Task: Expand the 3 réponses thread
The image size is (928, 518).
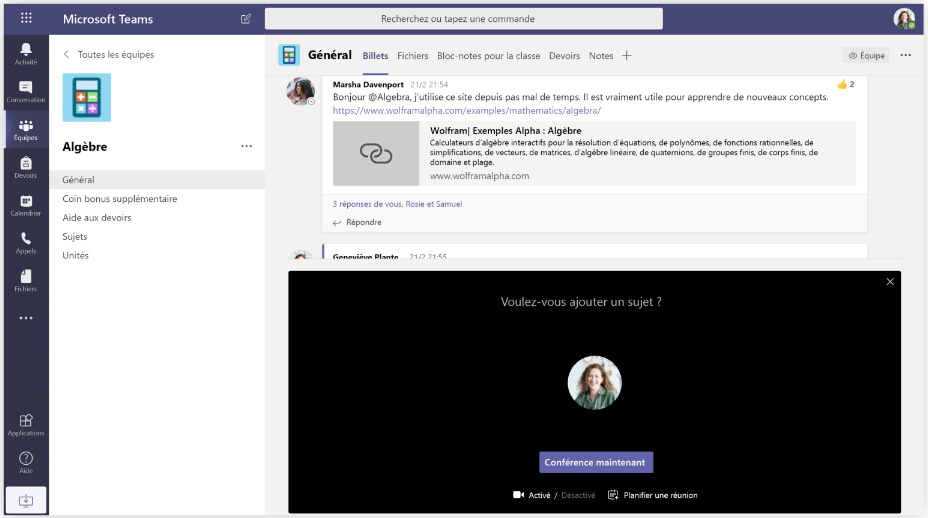Action: [x=397, y=204]
